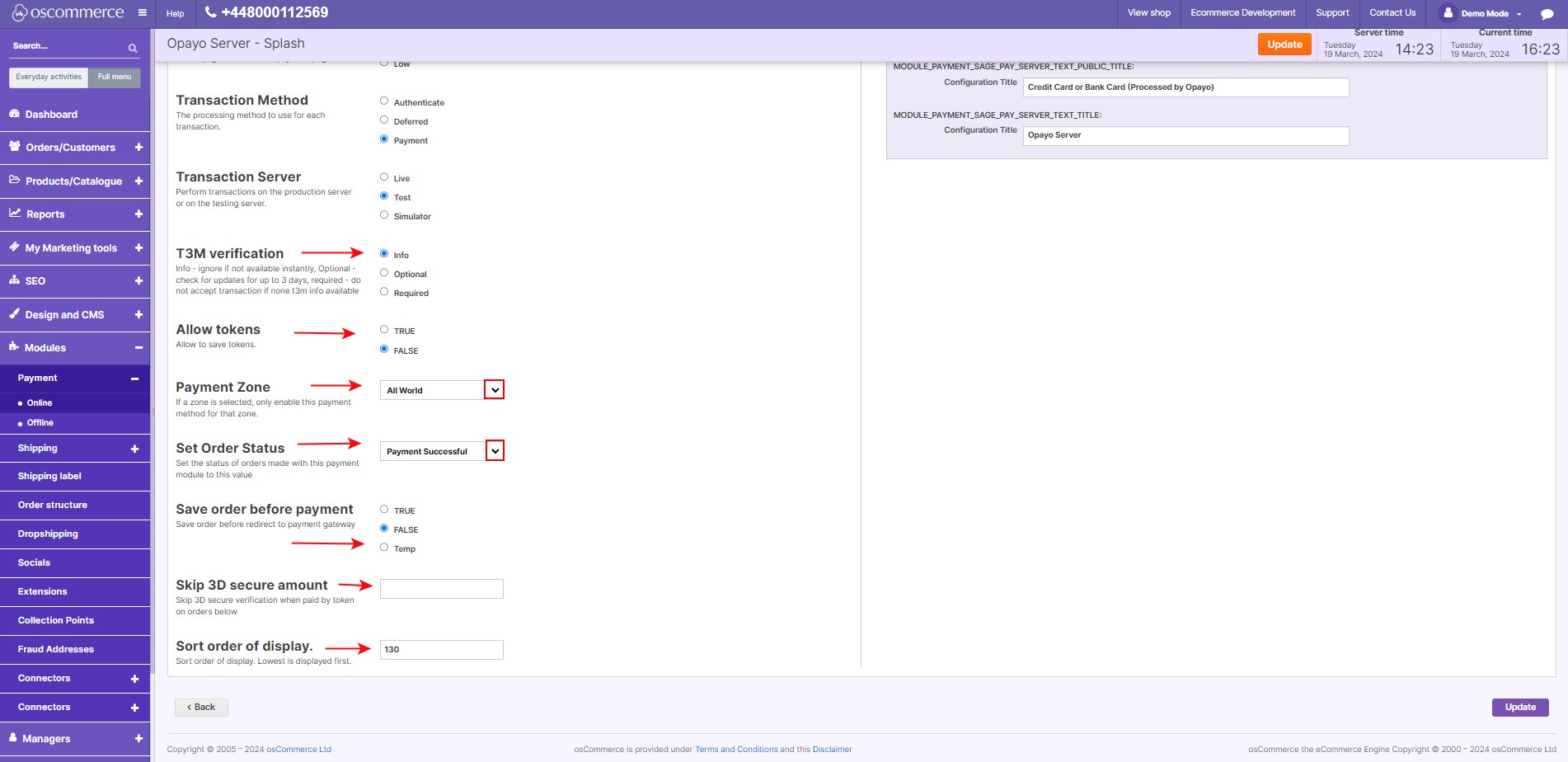Focus the Skip 3D secure amount field
Viewport: 1568px width, 762px height.
442,589
